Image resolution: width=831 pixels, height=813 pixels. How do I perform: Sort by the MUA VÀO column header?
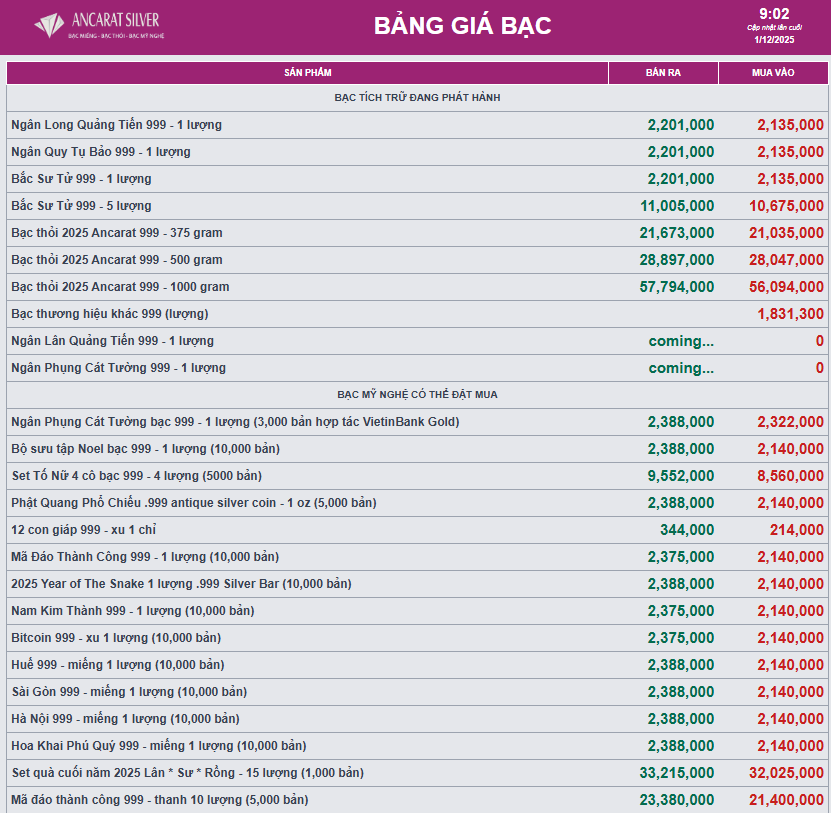click(772, 71)
